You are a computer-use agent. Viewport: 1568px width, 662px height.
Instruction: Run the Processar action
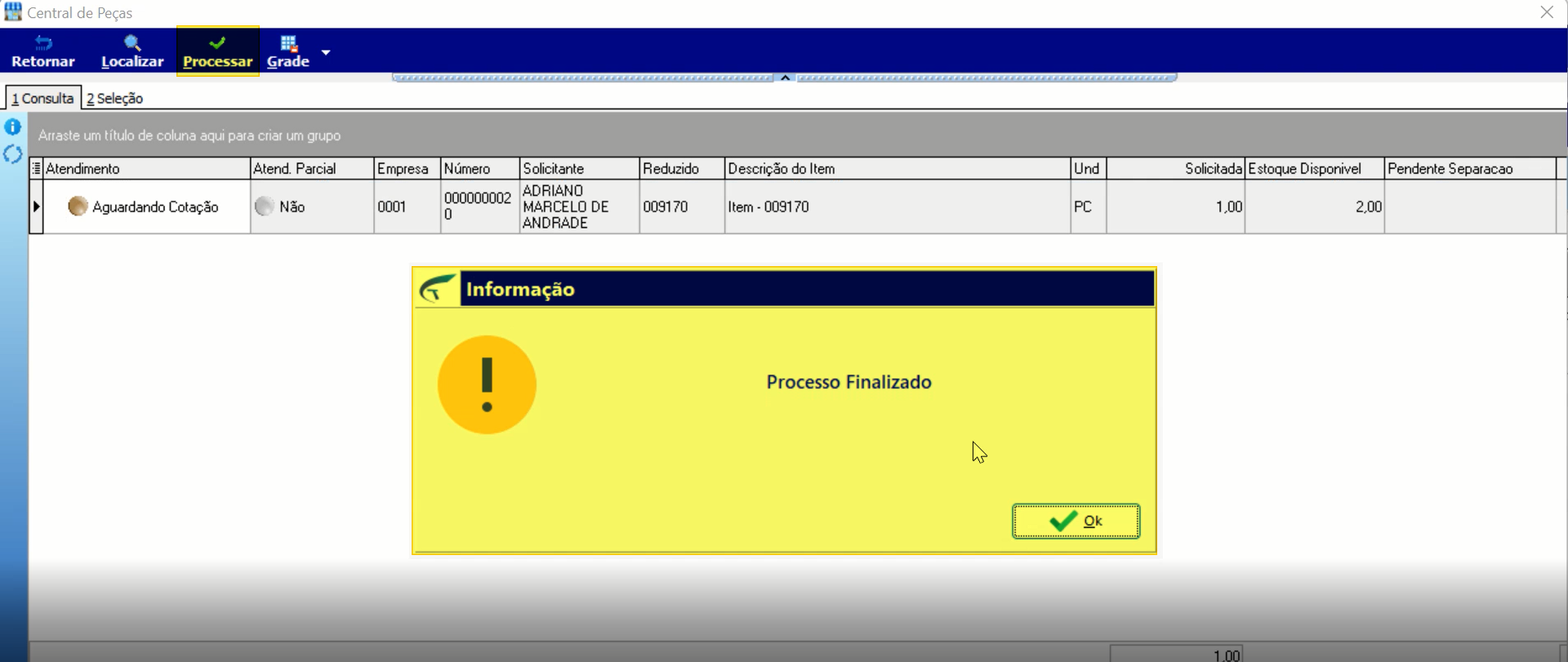pyautogui.click(x=217, y=51)
